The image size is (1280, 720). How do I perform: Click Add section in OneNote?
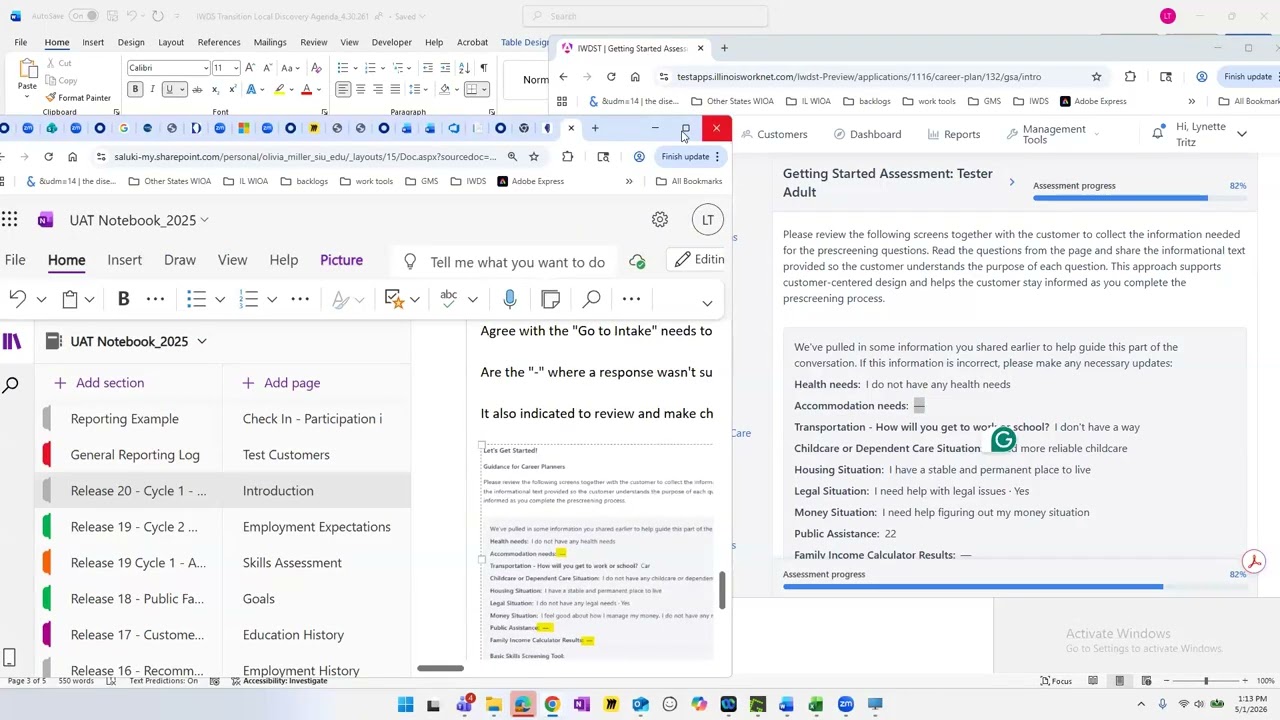click(99, 383)
